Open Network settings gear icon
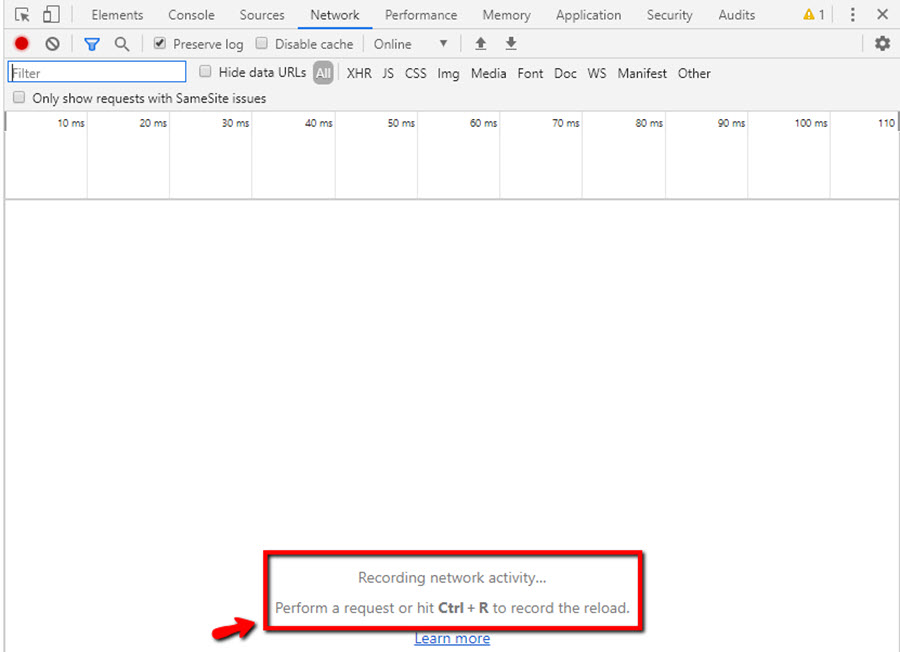 point(882,44)
